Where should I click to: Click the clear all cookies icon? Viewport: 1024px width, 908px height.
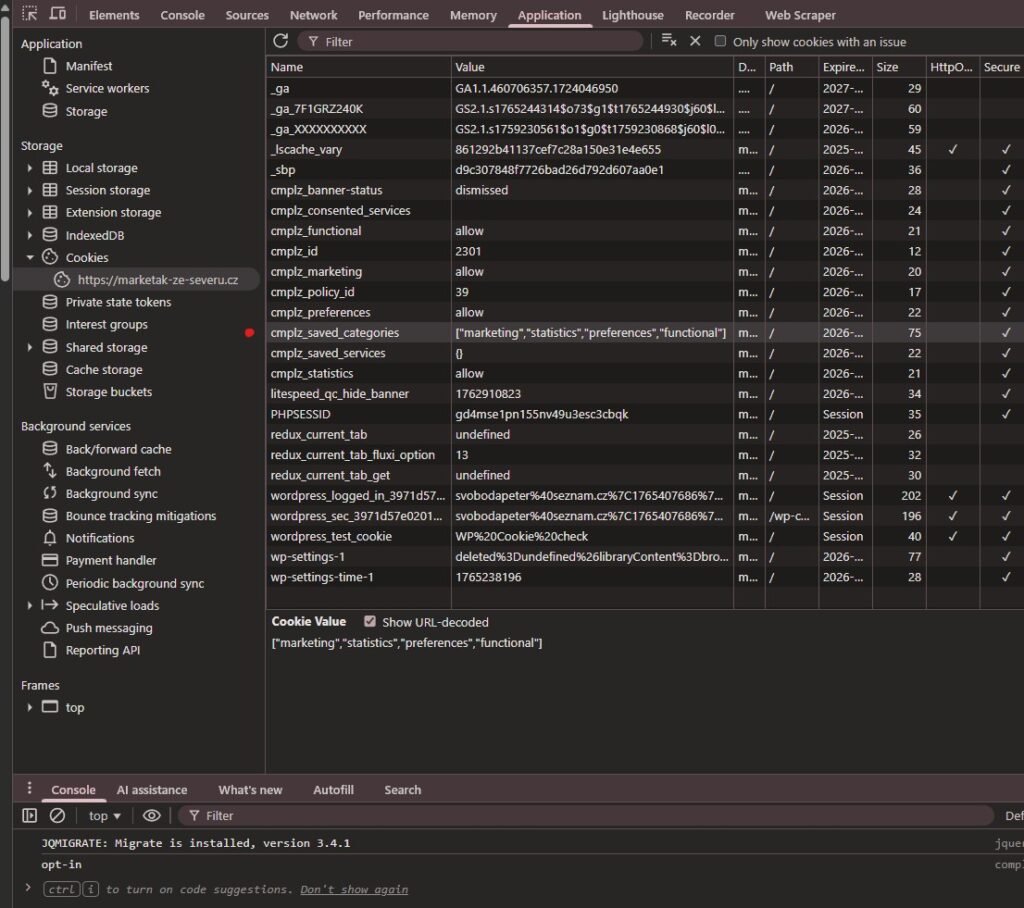point(669,41)
